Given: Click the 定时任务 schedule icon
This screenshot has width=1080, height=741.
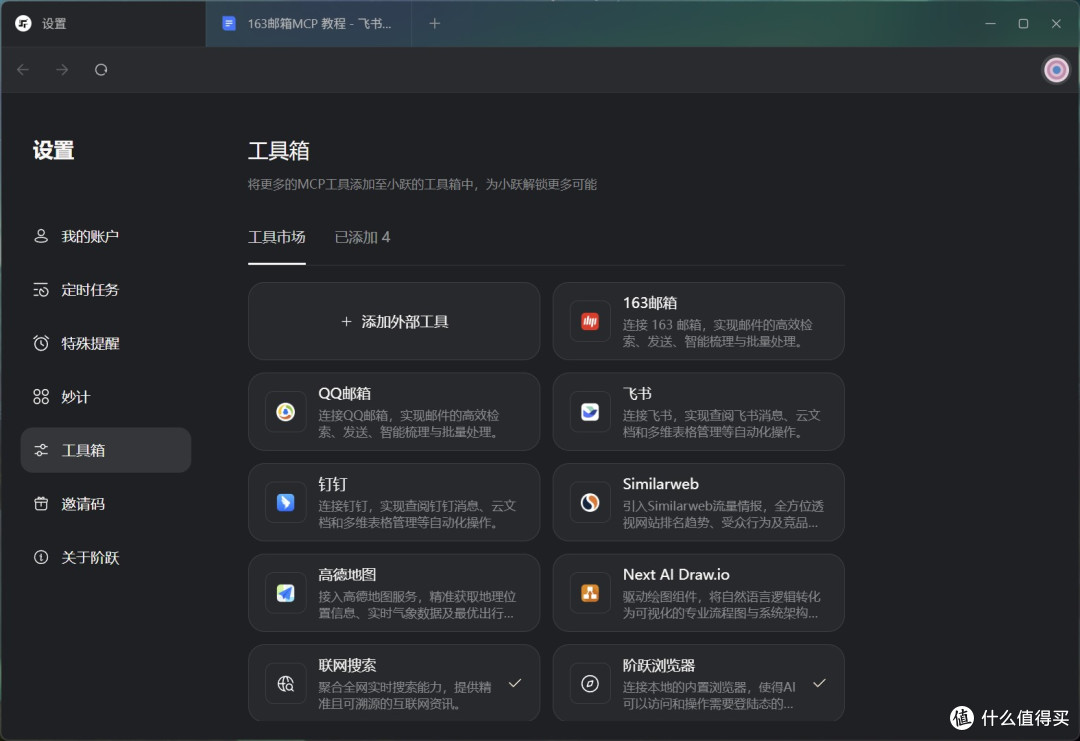Looking at the screenshot, I should [41, 290].
